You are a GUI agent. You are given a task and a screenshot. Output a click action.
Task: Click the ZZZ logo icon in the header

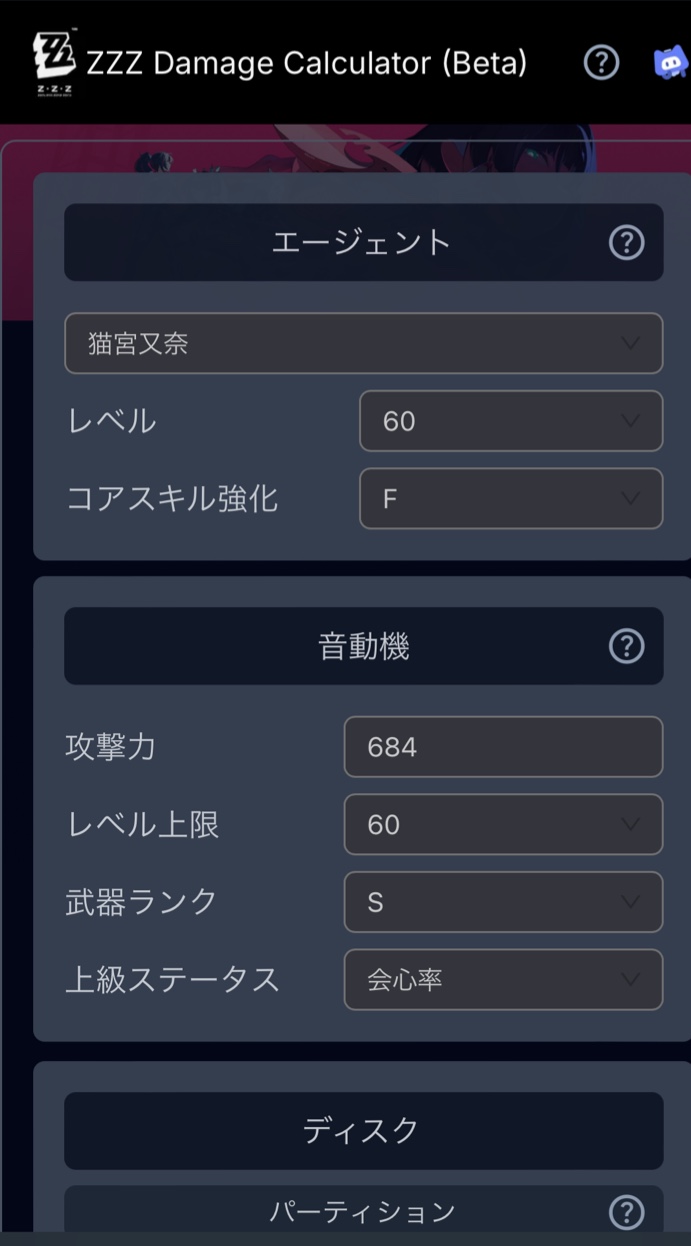[55, 62]
